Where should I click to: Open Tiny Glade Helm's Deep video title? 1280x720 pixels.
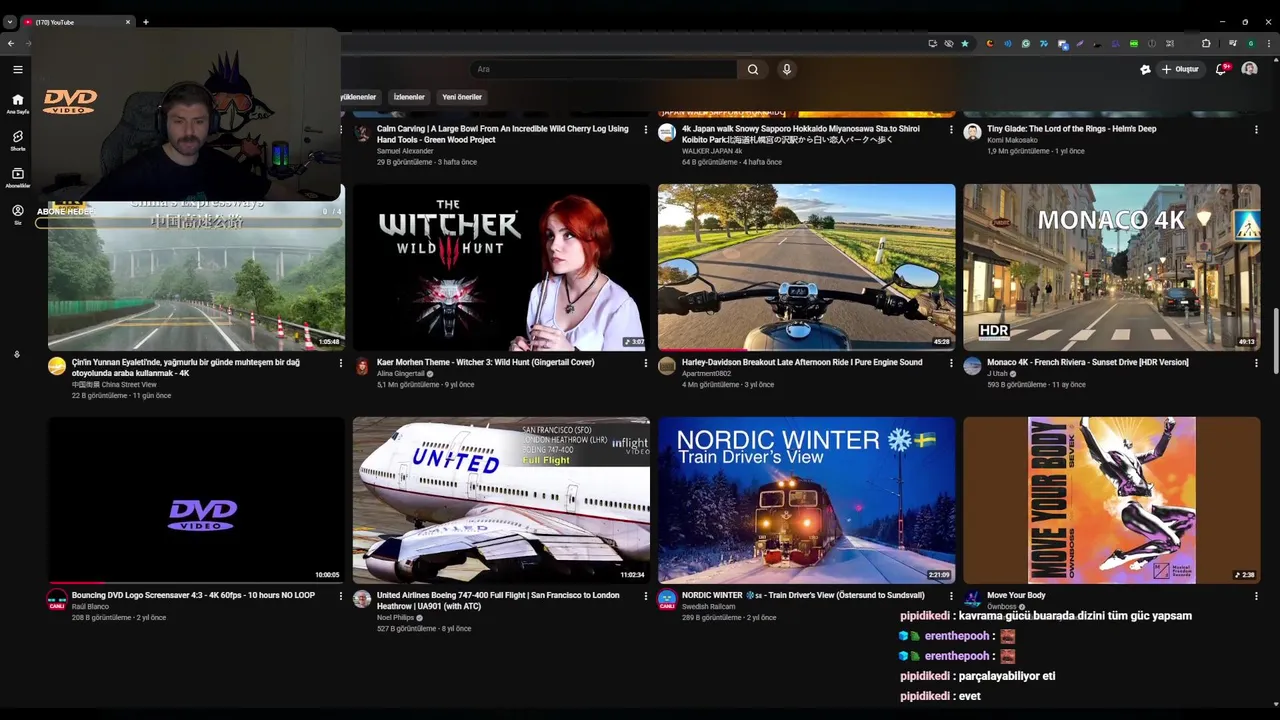[x=1071, y=129]
